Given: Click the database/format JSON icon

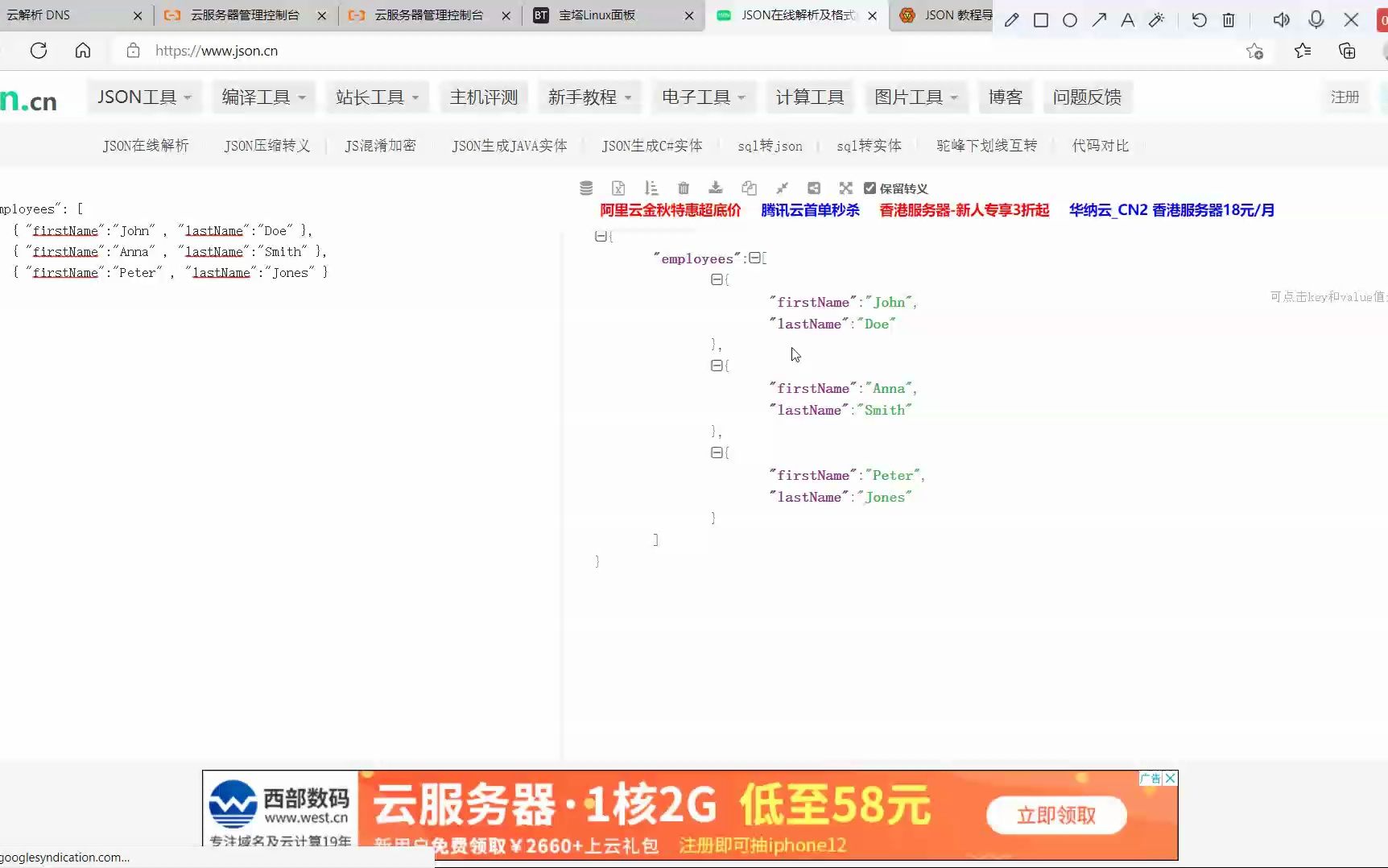Looking at the screenshot, I should 586,188.
